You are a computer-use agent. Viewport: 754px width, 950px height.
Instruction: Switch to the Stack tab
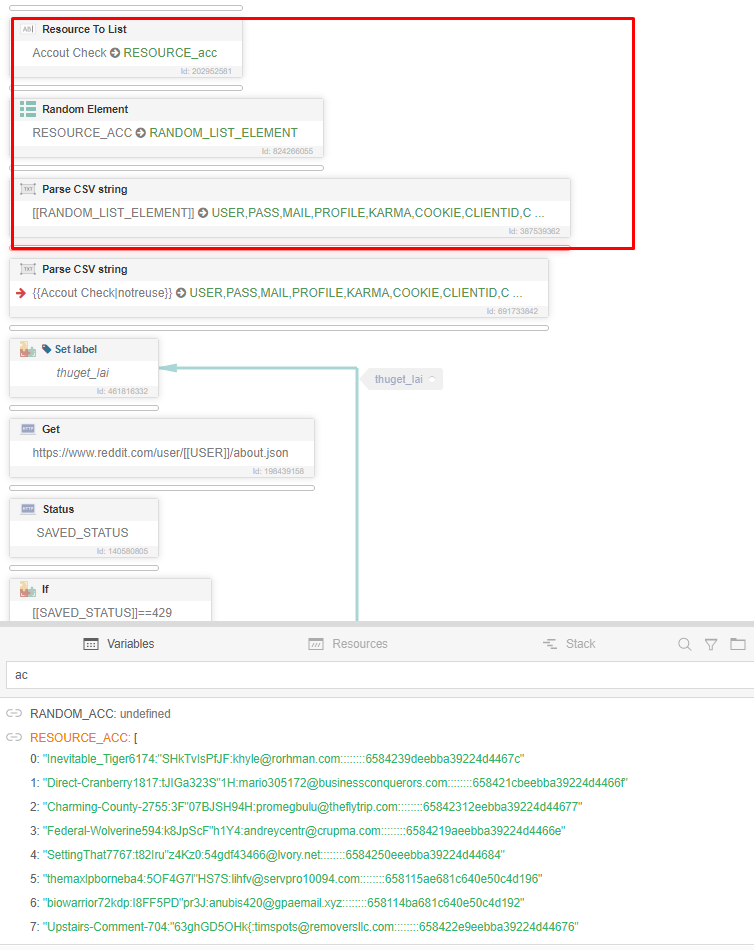point(569,644)
